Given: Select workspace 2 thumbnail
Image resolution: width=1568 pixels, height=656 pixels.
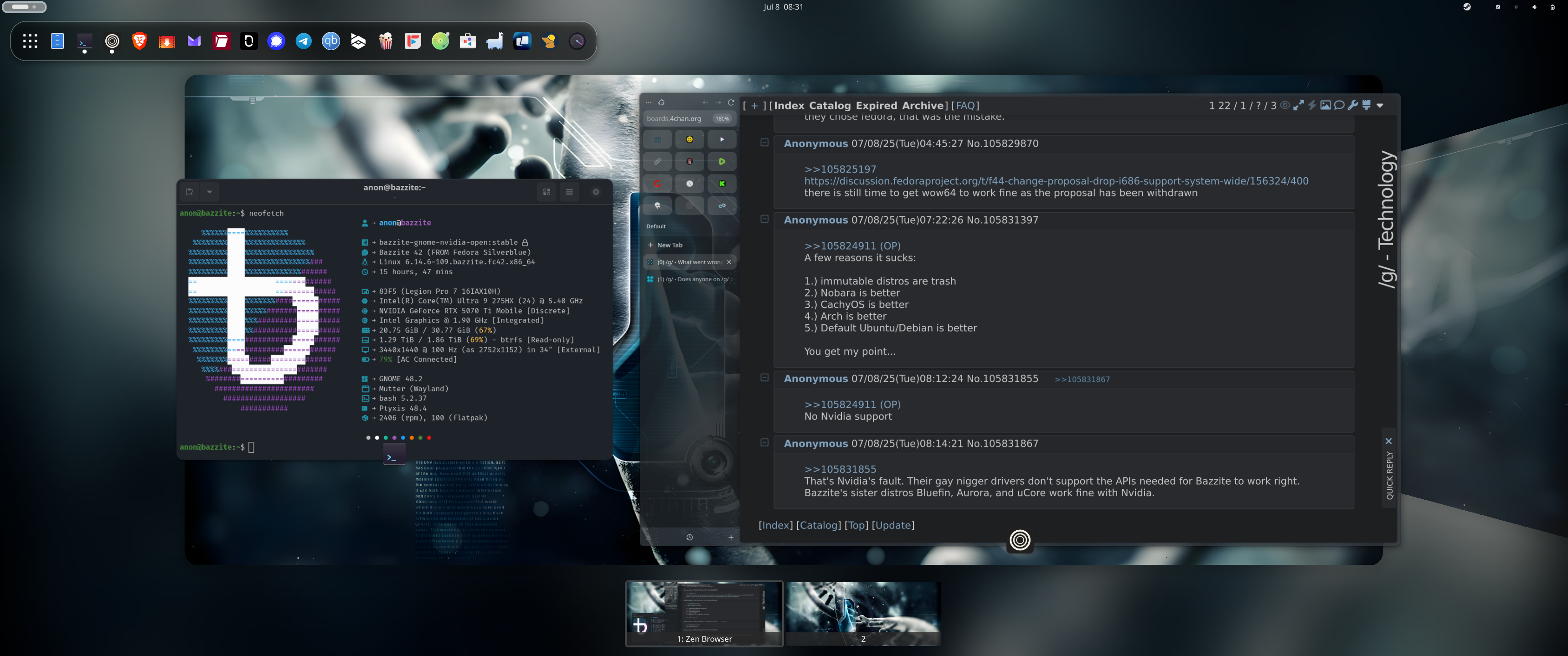Looking at the screenshot, I should click(863, 614).
